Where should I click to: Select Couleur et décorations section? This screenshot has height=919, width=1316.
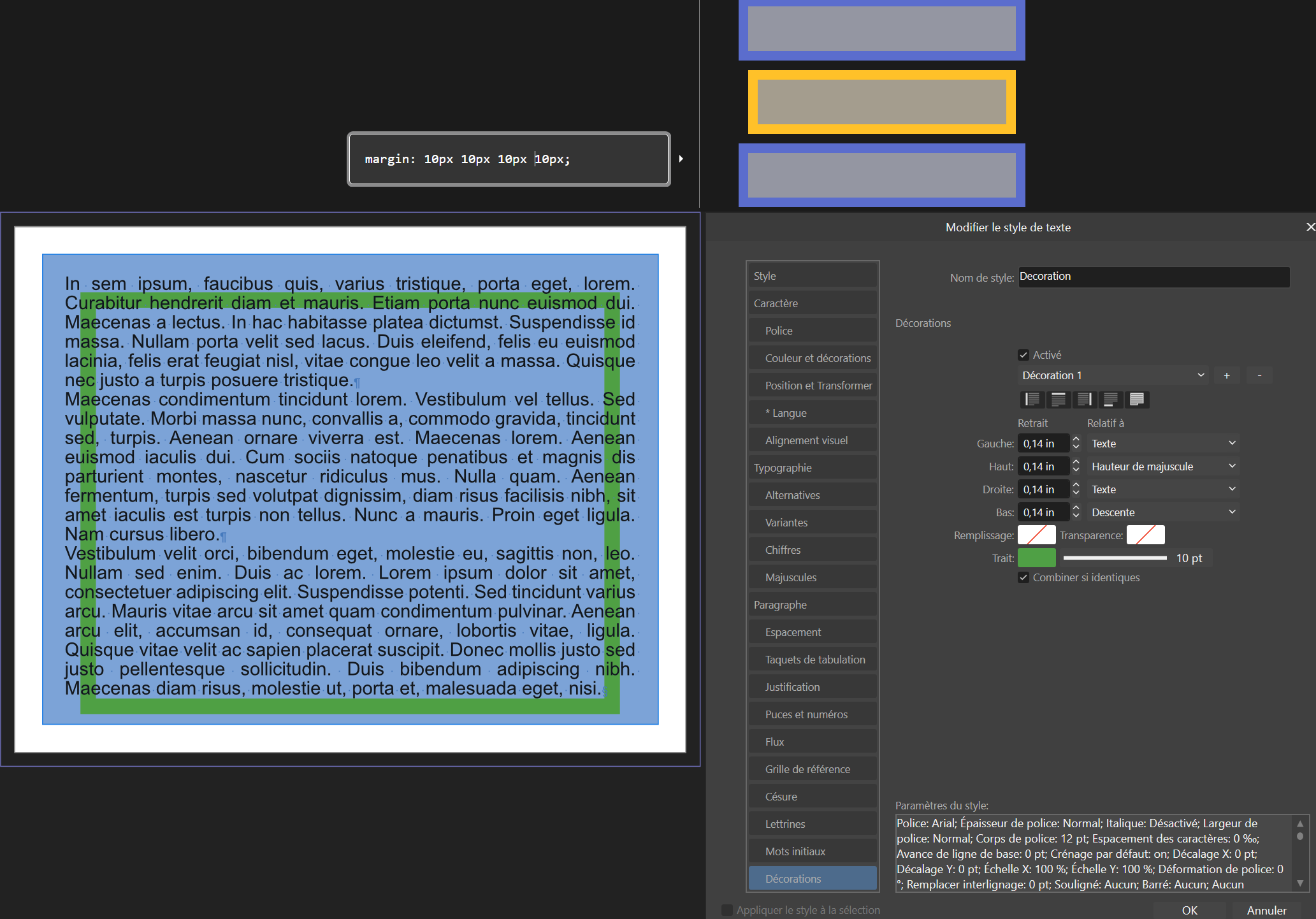tap(813, 358)
